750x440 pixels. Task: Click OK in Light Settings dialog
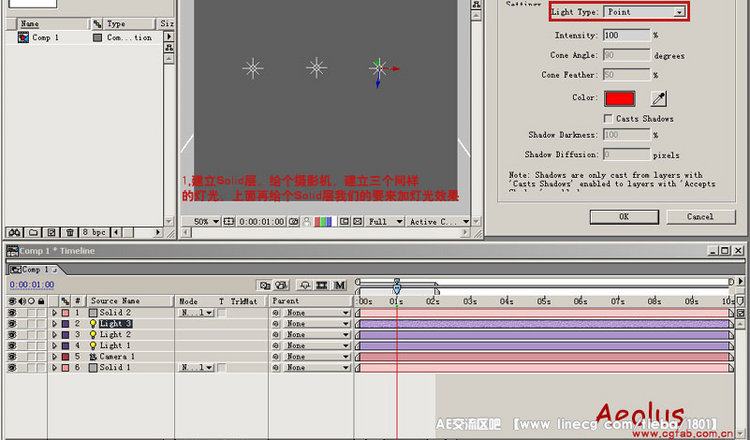pos(624,217)
